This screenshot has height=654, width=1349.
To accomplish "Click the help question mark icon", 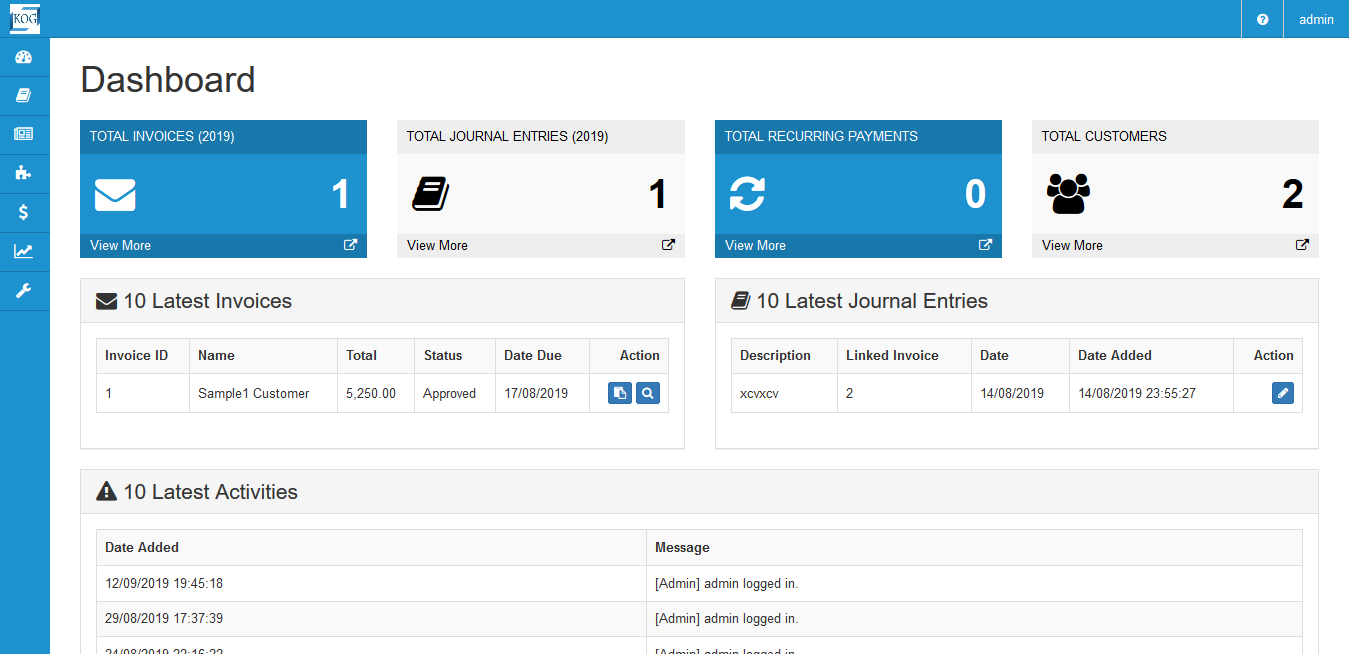I will [1262, 19].
